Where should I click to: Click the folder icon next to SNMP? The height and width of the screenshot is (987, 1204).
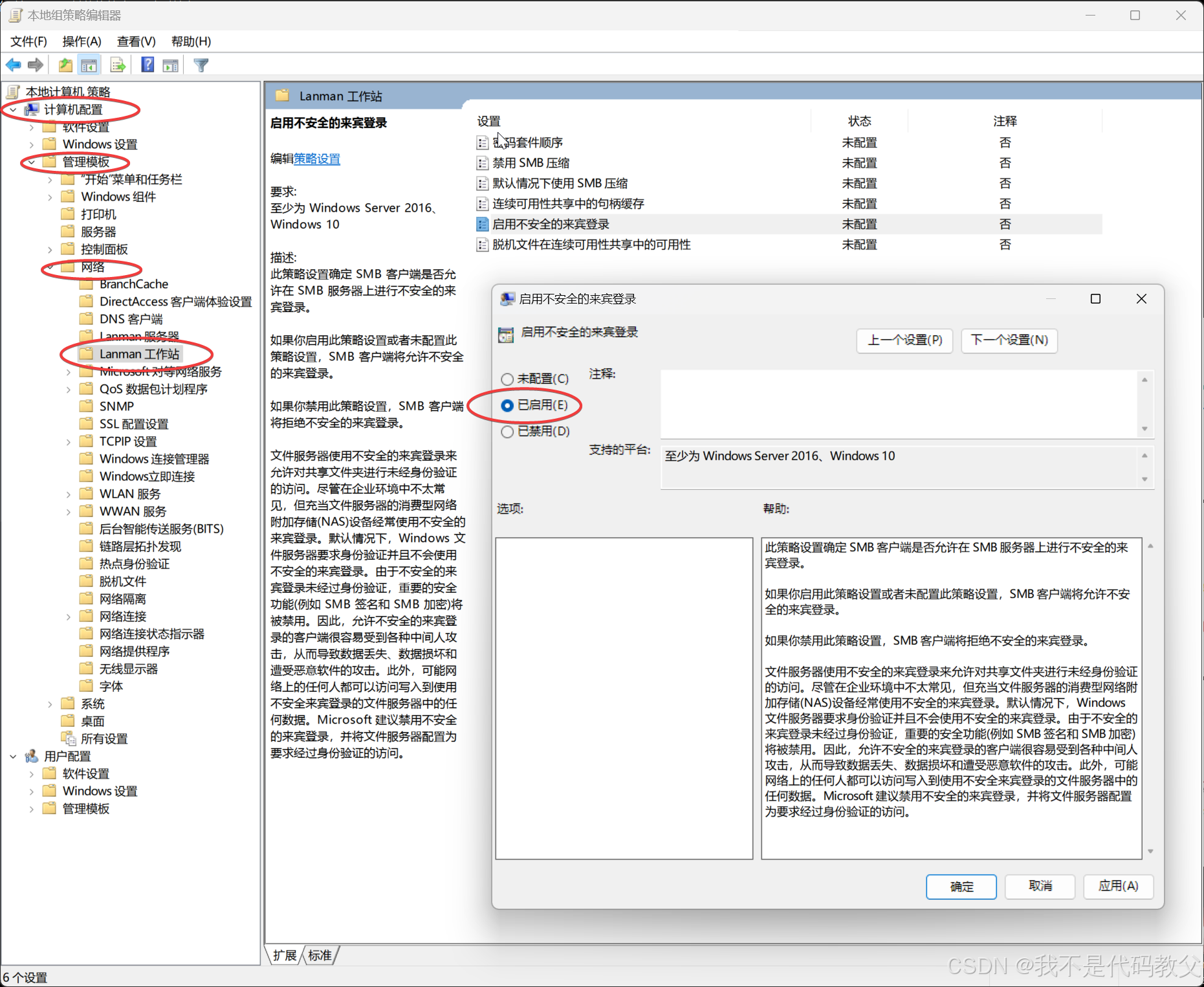coord(86,406)
